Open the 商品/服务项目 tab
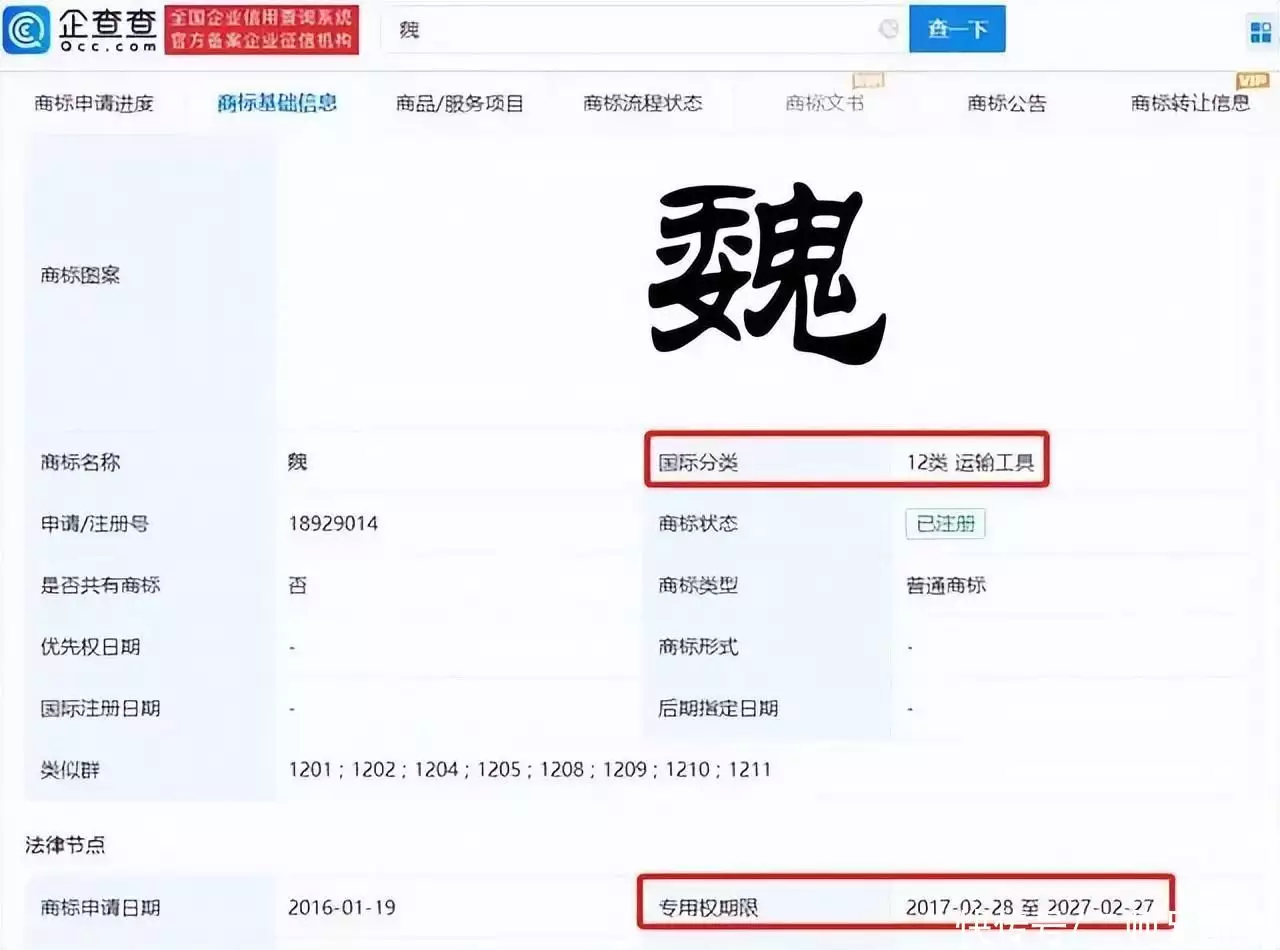This screenshot has width=1280, height=950. (x=460, y=103)
